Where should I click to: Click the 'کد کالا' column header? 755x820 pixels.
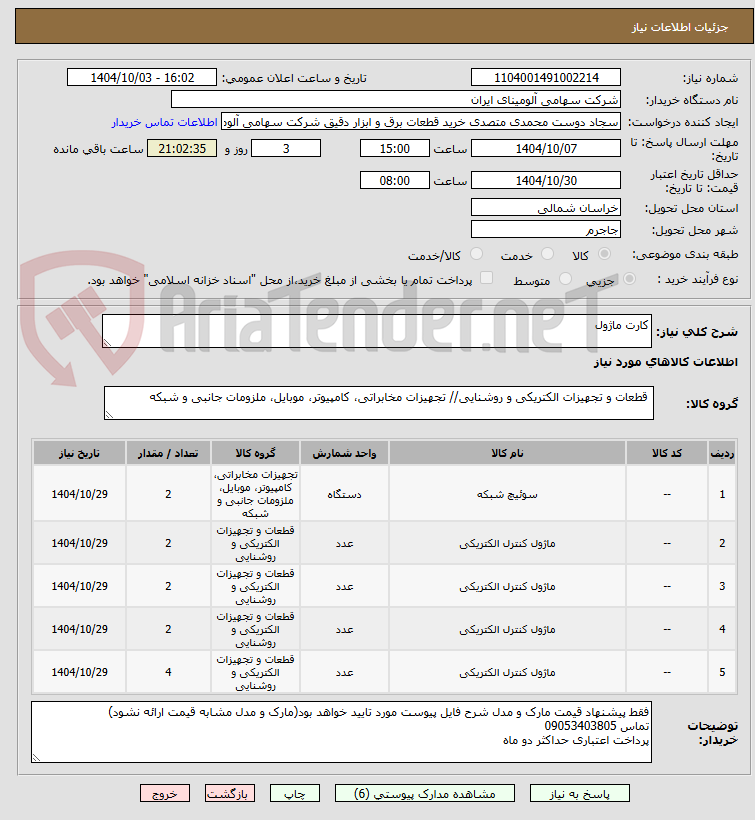667,453
